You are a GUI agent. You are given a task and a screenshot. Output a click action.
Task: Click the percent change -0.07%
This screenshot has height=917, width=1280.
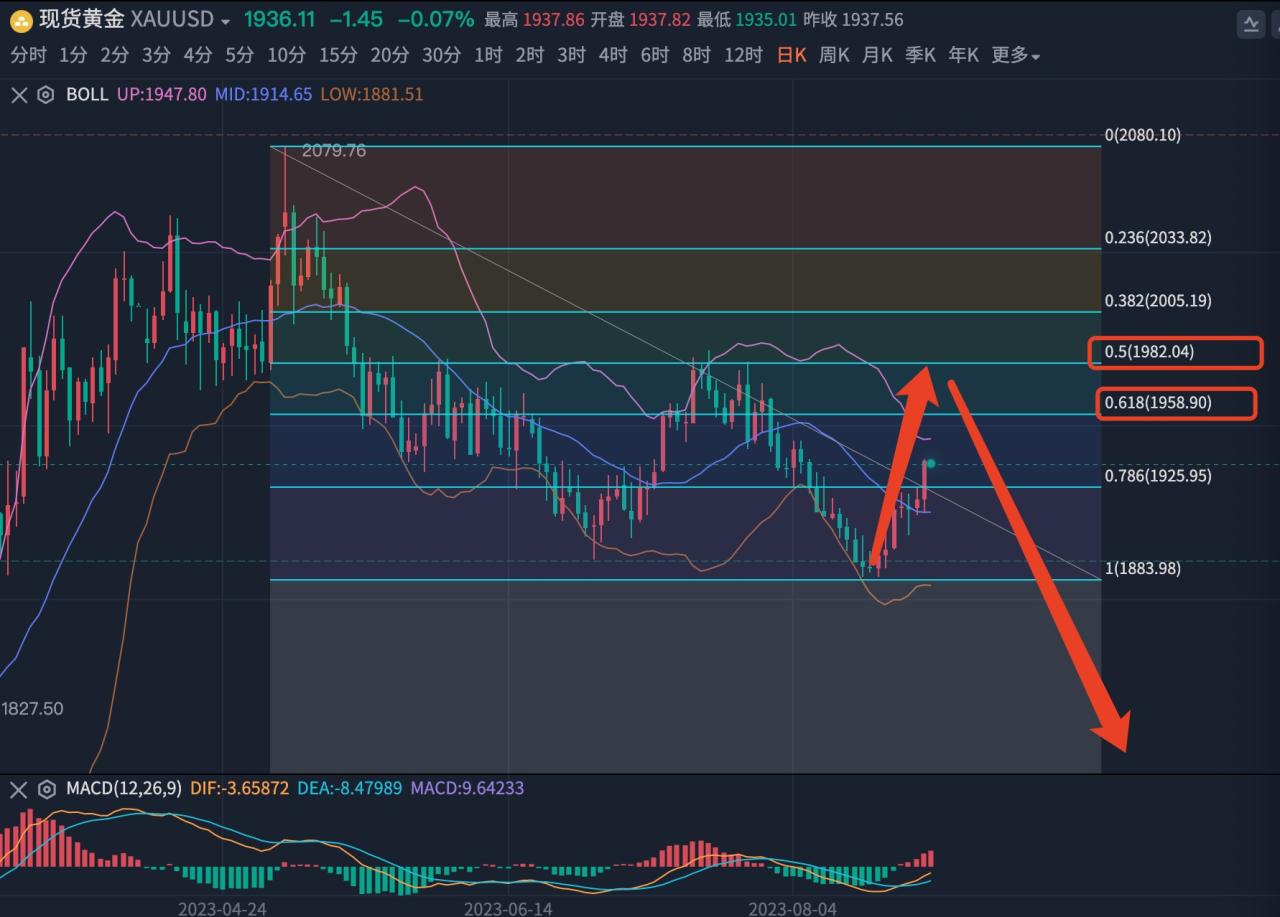[x=436, y=21]
